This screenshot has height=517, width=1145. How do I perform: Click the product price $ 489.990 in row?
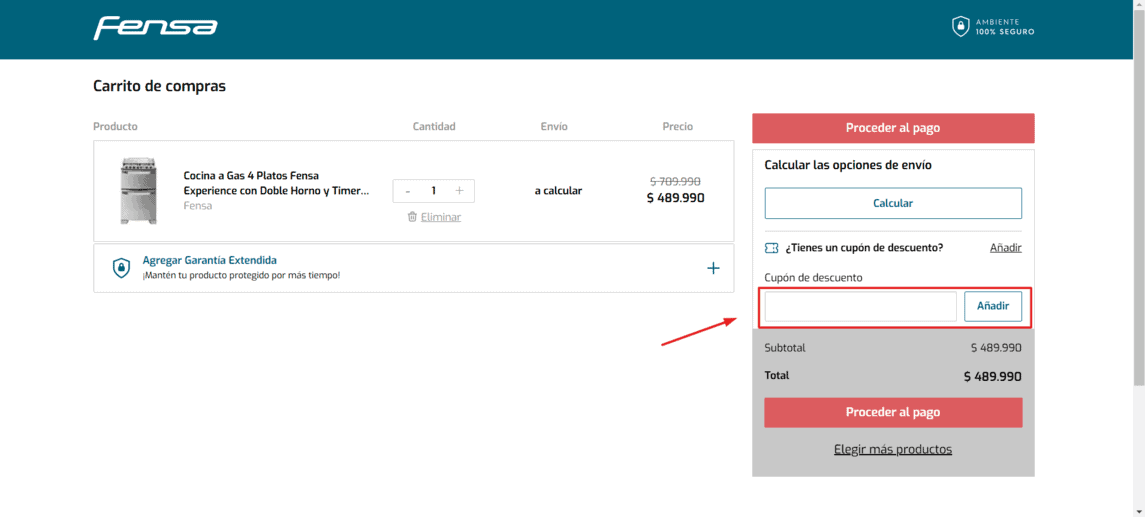675,198
